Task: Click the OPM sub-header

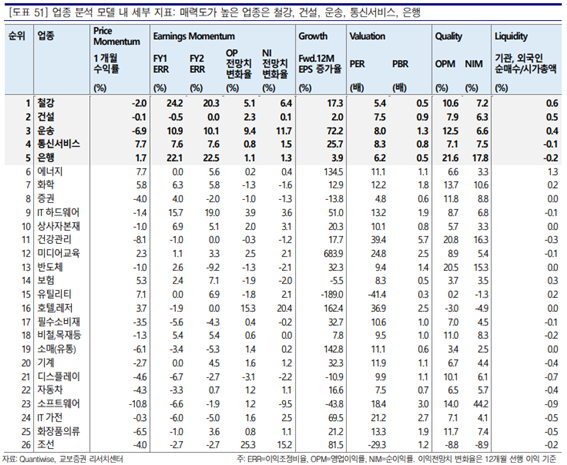Action: [x=445, y=64]
